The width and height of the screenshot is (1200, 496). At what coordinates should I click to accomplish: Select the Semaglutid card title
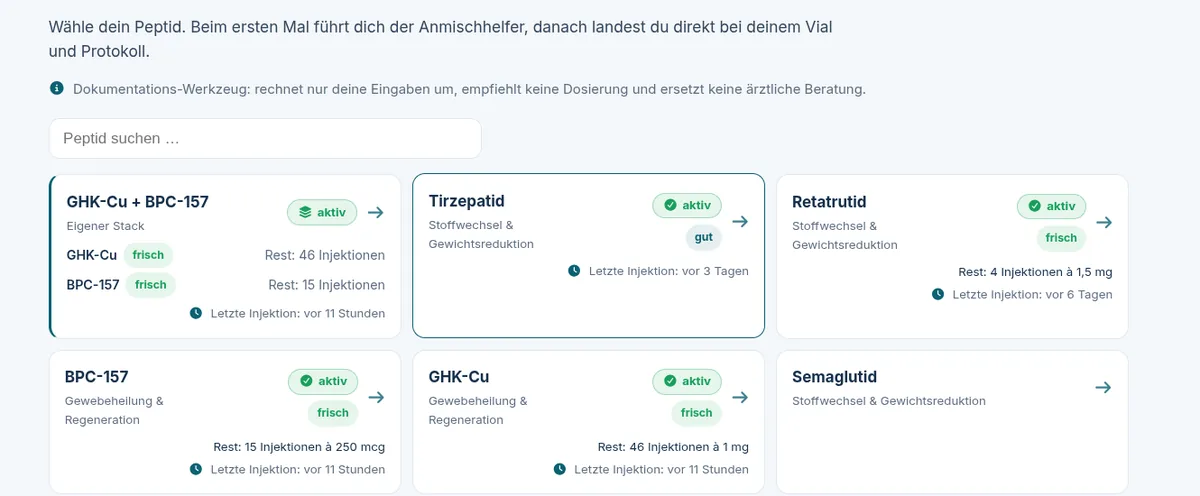click(834, 377)
